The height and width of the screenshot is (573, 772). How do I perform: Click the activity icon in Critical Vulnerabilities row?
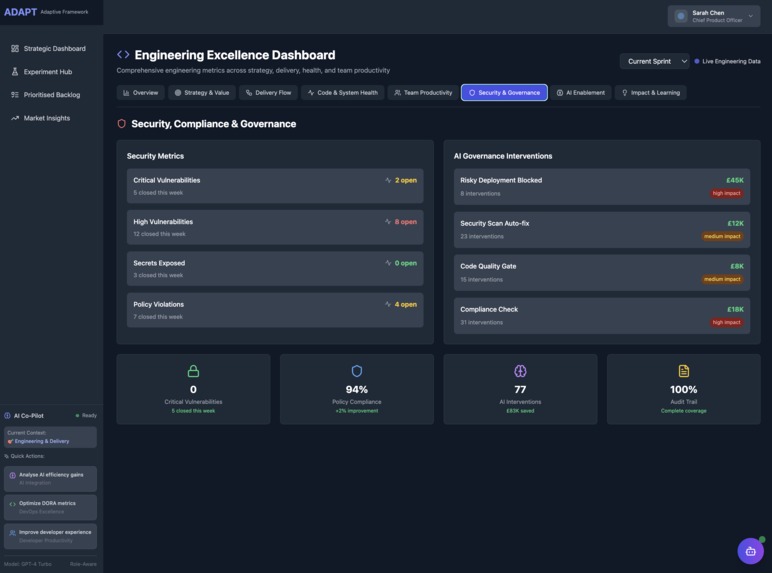tap(388, 180)
